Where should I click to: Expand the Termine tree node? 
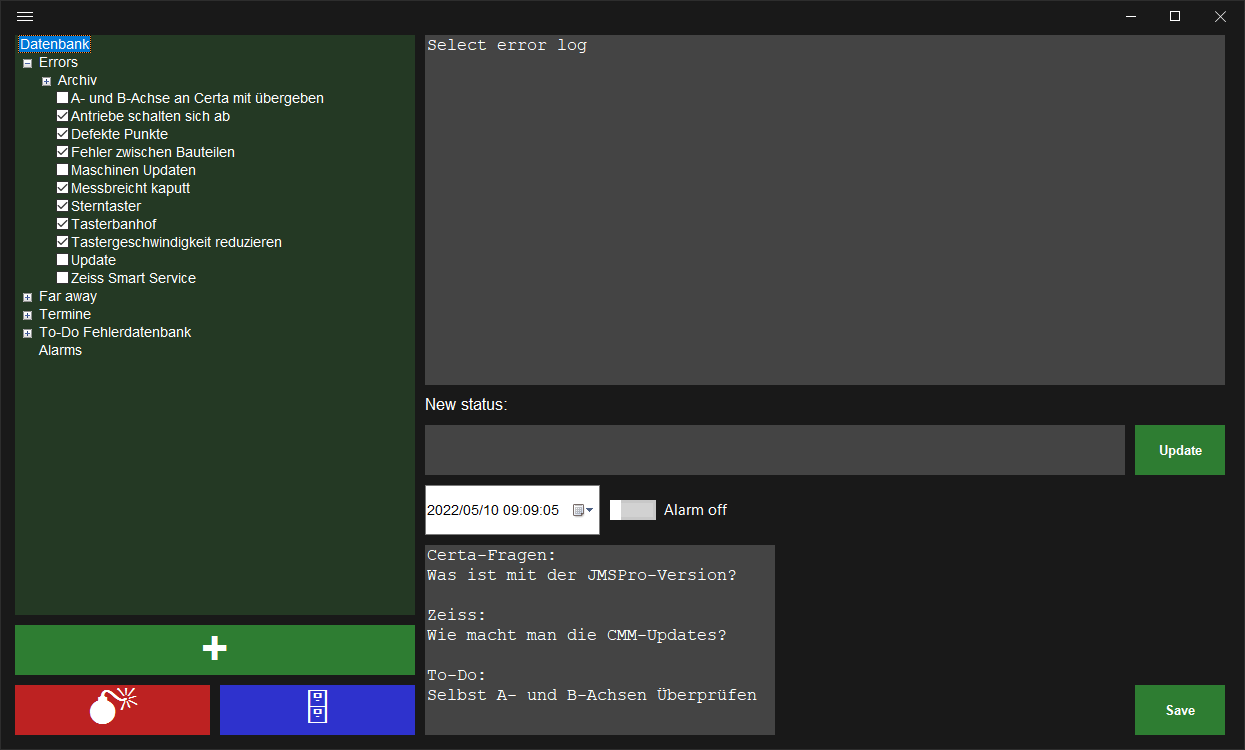tap(27, 315)
